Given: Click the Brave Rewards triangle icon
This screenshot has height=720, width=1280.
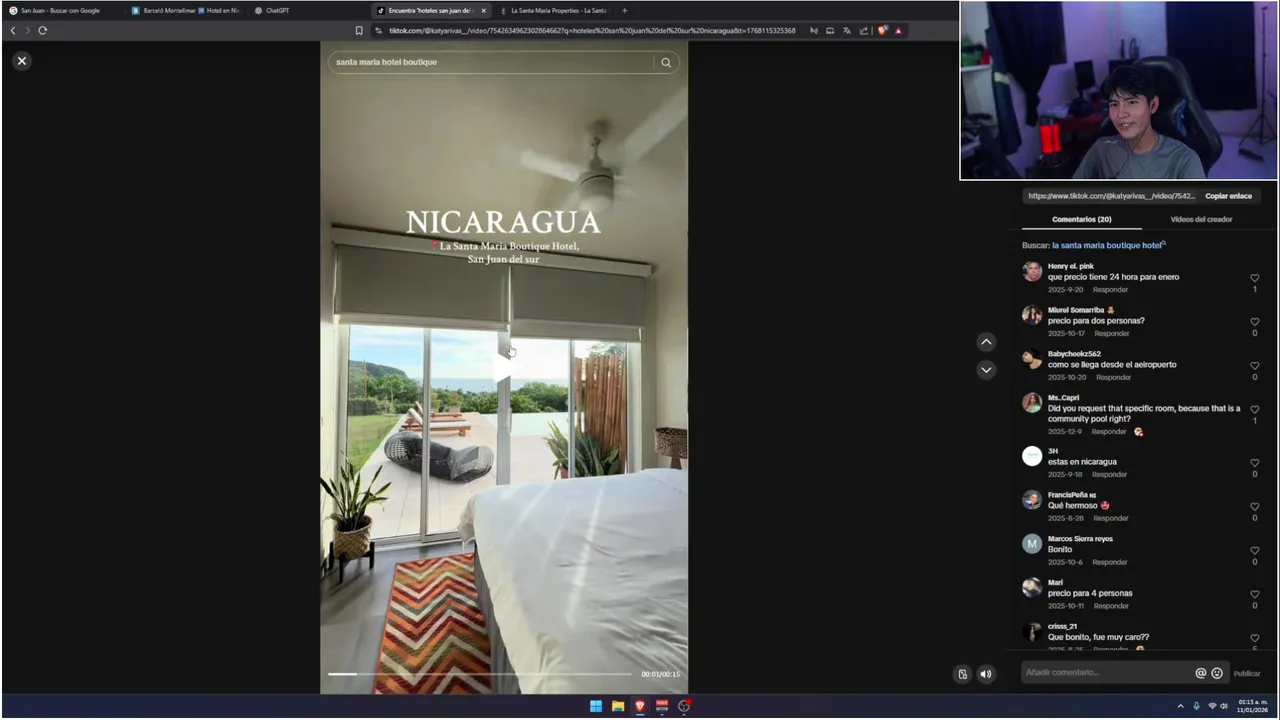Looking at the screenshot, I should point(898,30).
